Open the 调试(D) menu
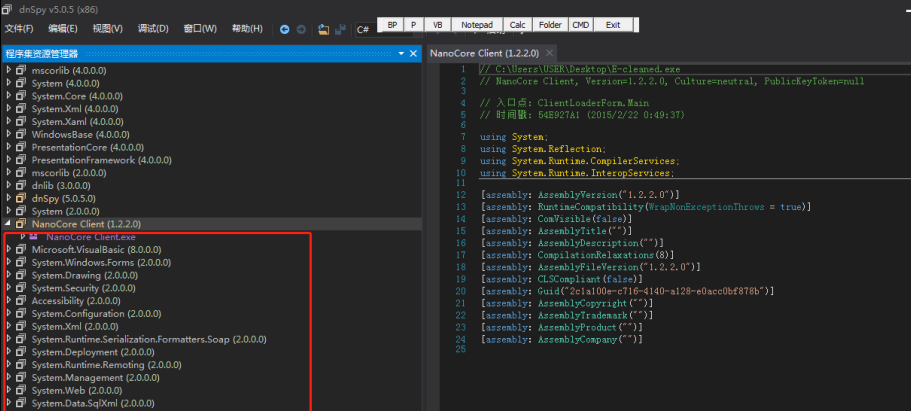The width and height of the screenshot is (911, 411). [153, 28]
